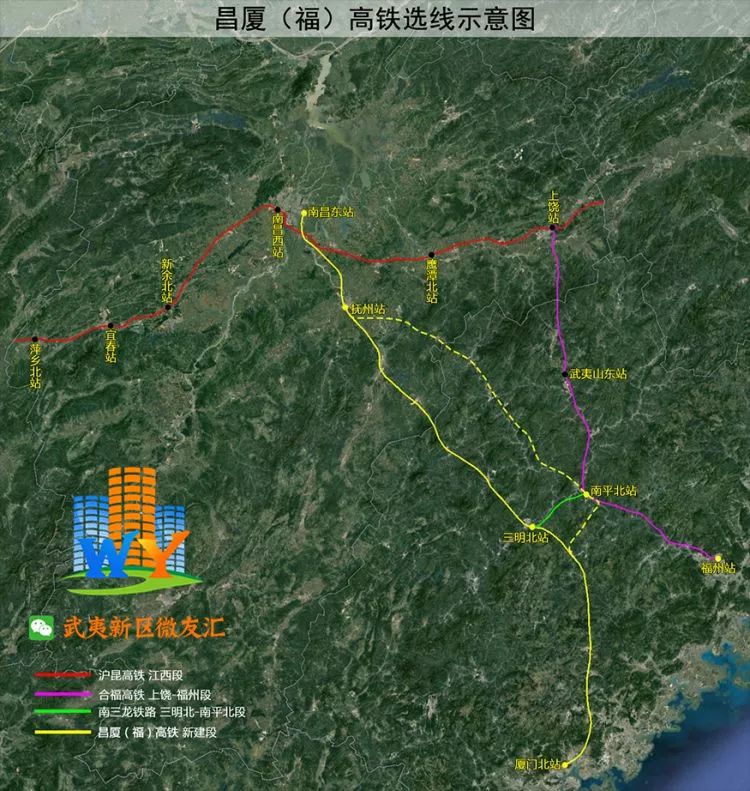The width and height of the screenshot is (750, 791).
Task: Click the yellow dot marker at 南昌东站
Action: [x=304, y=213]
